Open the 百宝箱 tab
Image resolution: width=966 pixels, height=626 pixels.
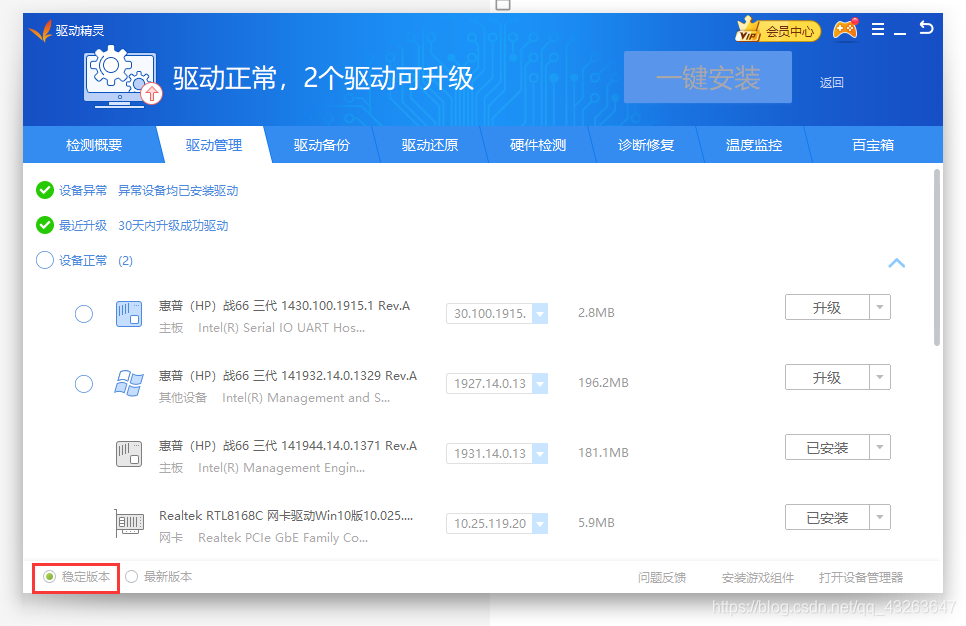[x=873, y=145]
